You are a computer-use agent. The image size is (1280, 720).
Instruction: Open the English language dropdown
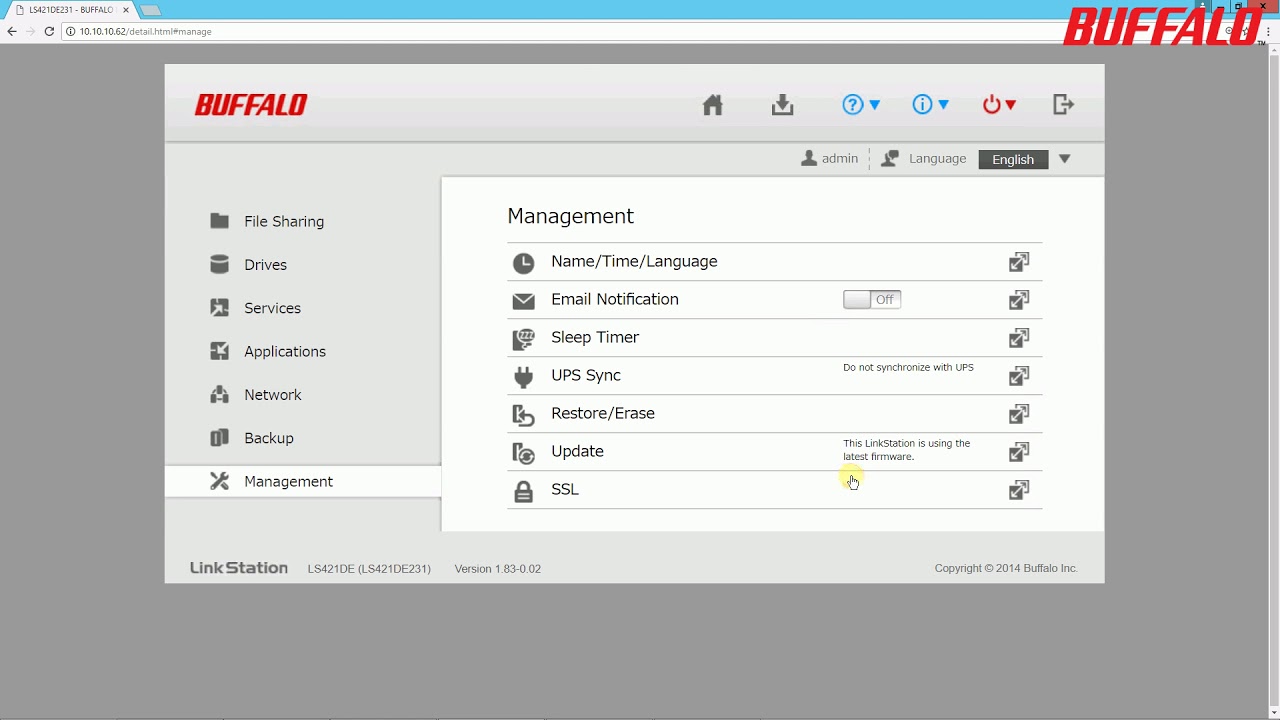[x=1025, y=159]
